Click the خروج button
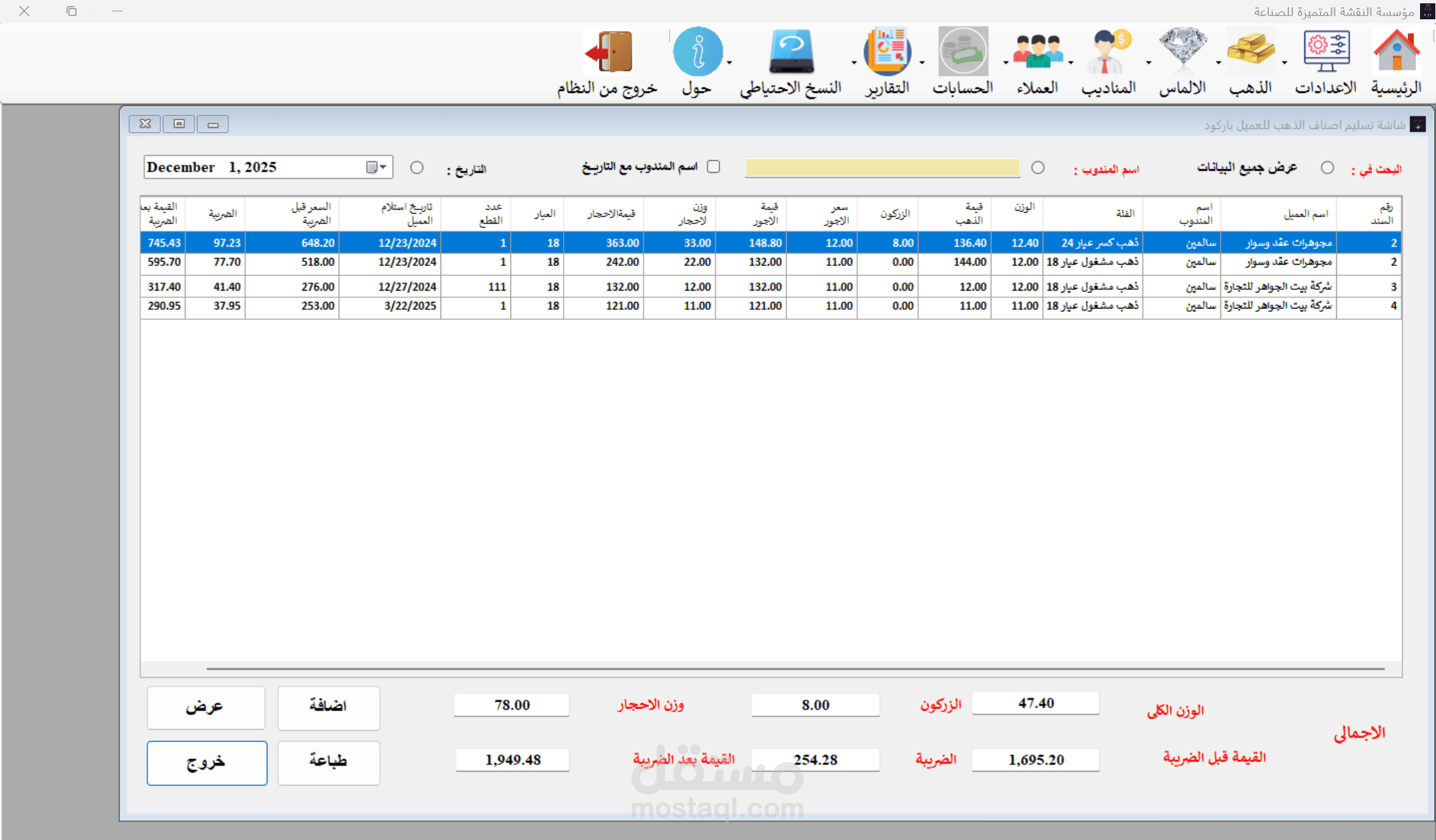 [207, 763]
